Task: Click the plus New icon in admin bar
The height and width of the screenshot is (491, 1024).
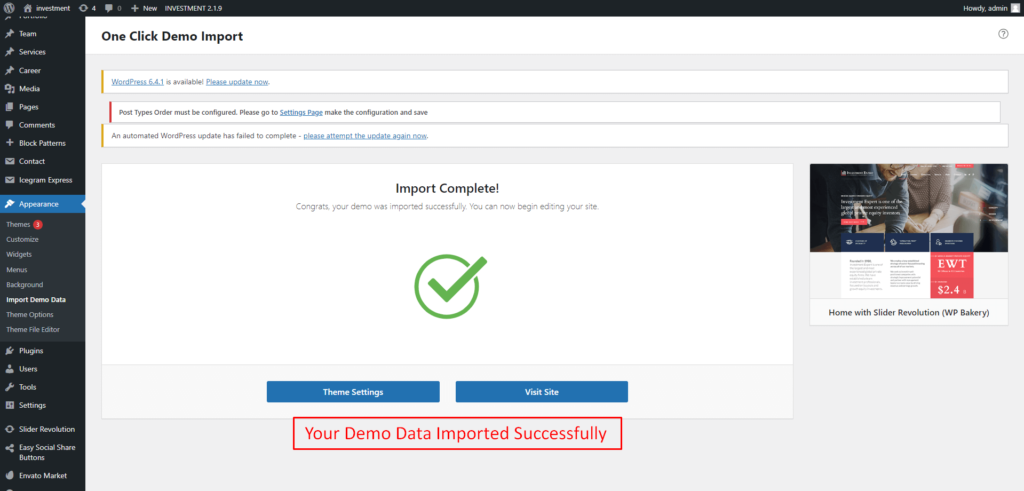Action: (135, 8)
